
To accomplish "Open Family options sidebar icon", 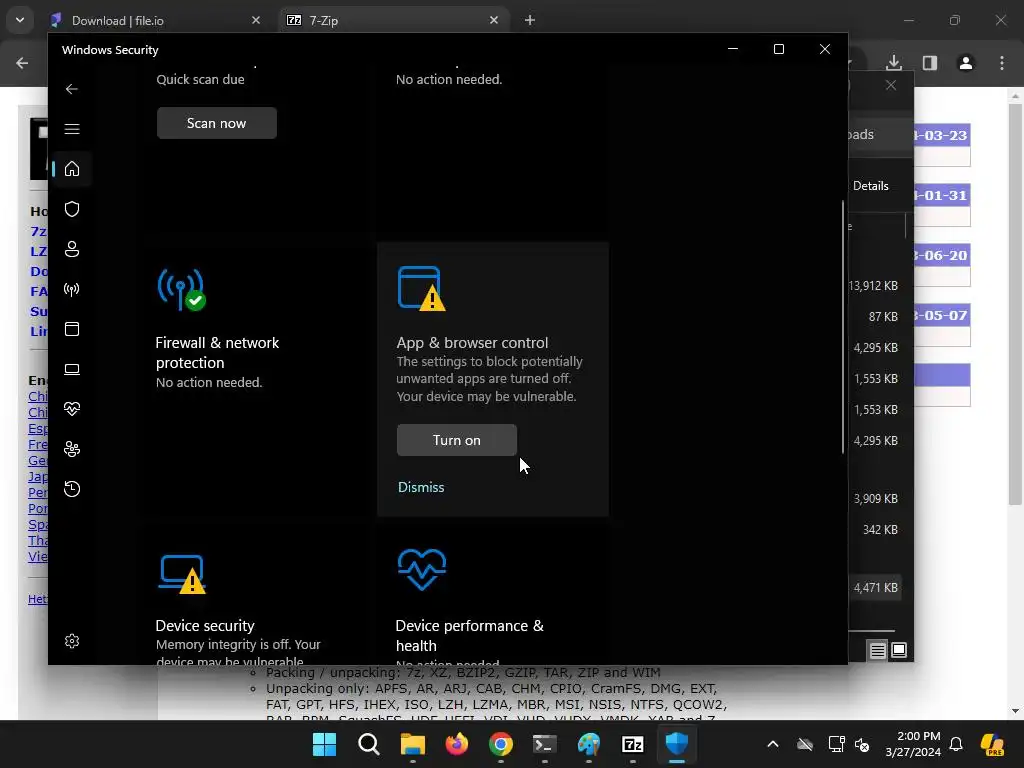I will pos(72,449).
